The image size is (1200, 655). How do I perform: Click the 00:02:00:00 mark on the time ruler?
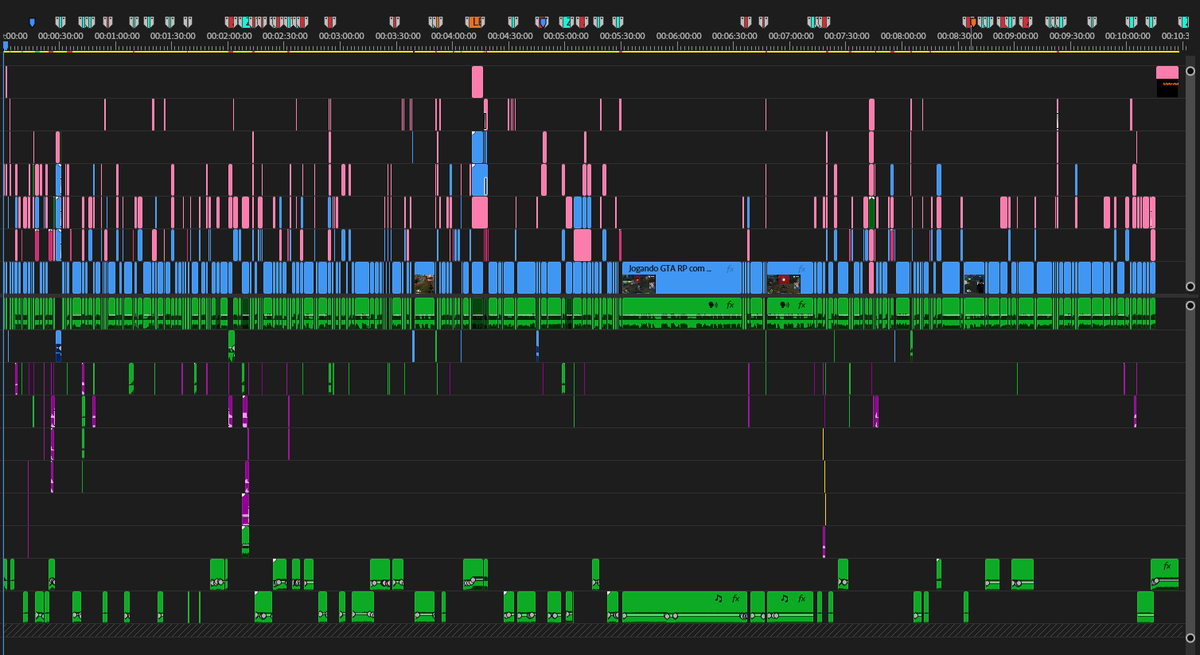click(230, 35)
